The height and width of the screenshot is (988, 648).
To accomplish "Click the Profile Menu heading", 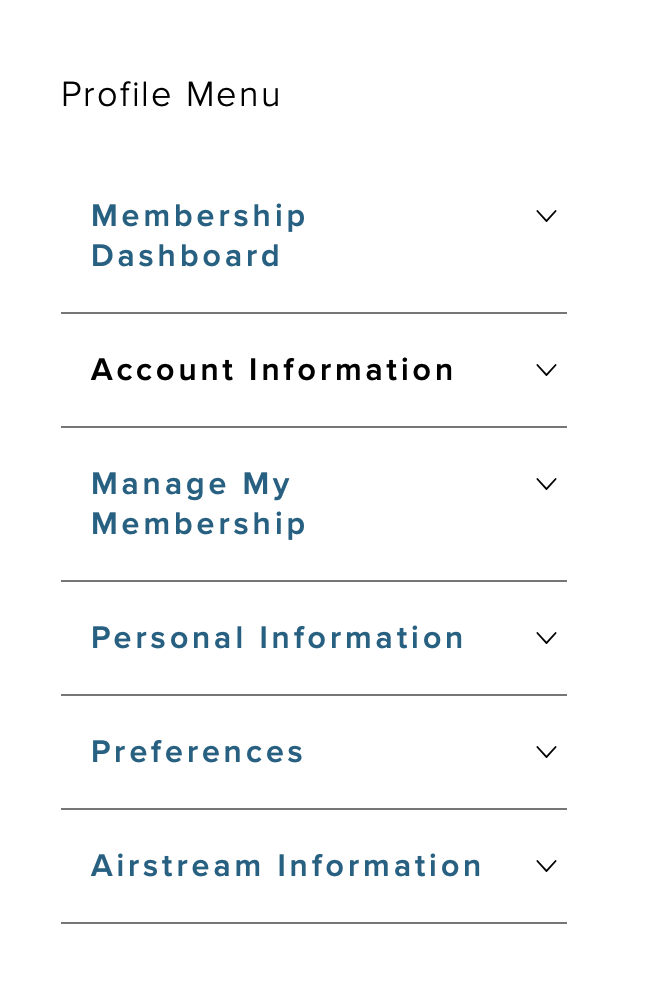I will [171, 95].
